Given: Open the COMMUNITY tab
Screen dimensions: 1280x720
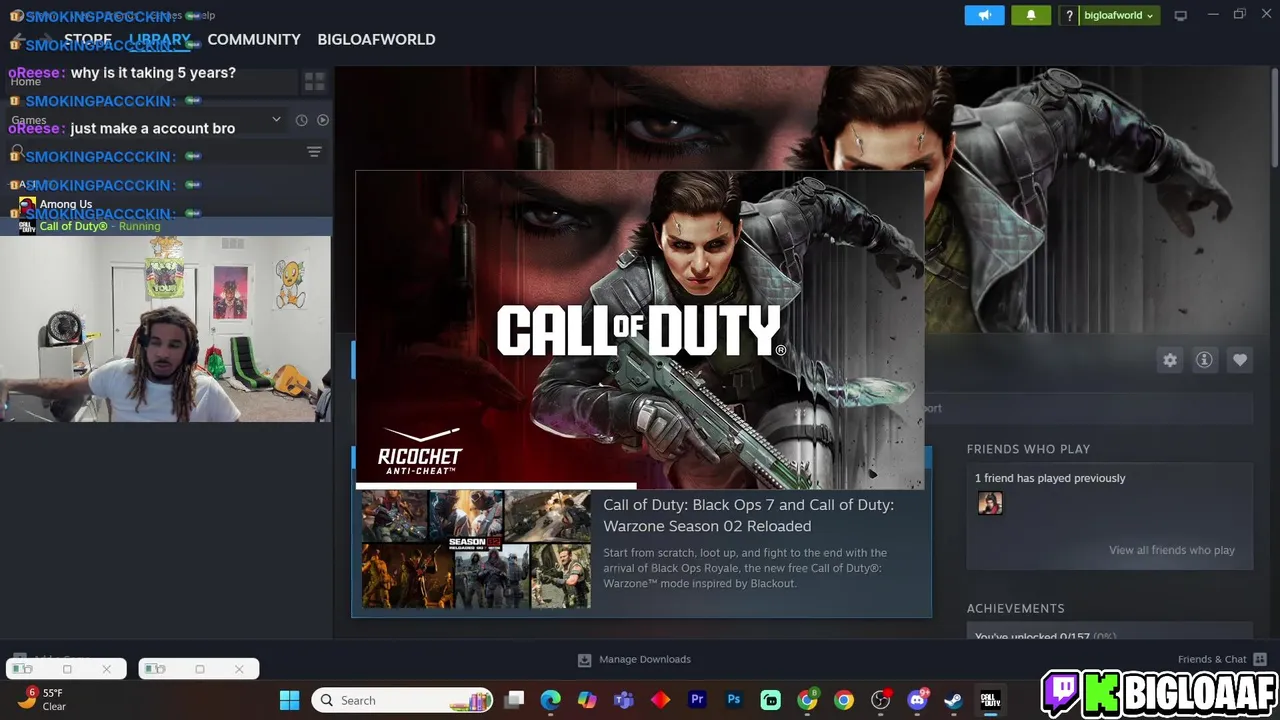Looking at the screenshot, I should point(254,39).
